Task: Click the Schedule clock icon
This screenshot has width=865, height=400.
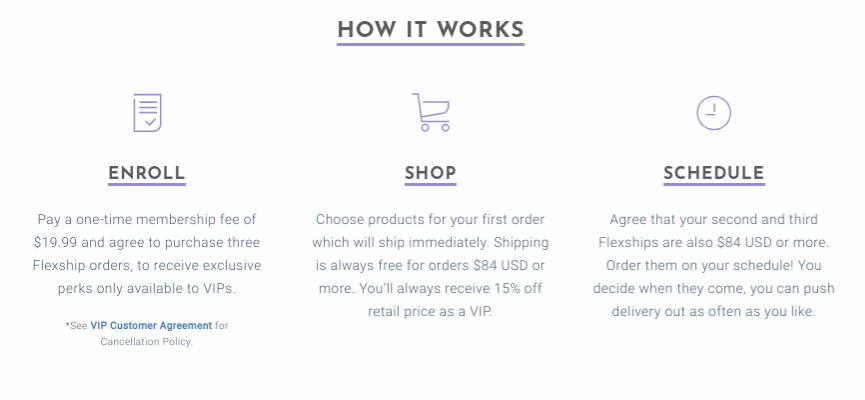Action: point(713,113)
